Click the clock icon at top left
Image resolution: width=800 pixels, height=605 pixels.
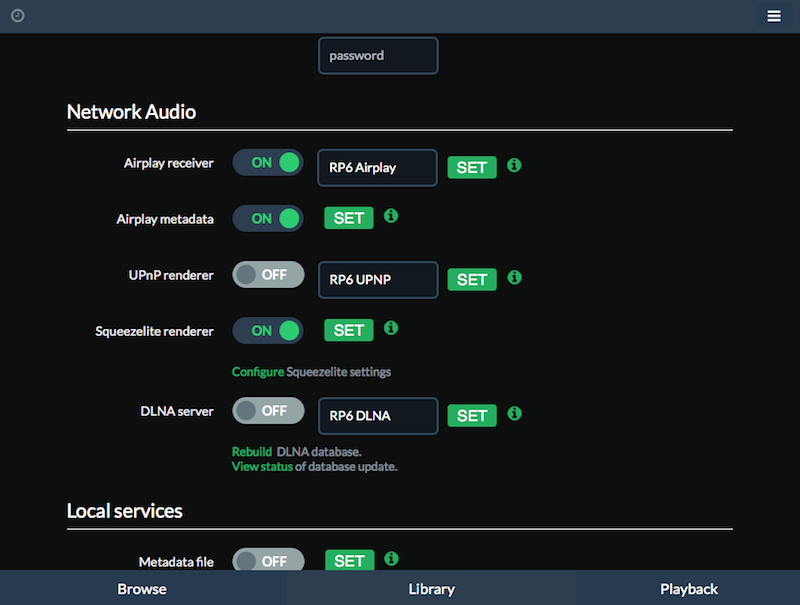pyautogui.click(x=18, y=16)
